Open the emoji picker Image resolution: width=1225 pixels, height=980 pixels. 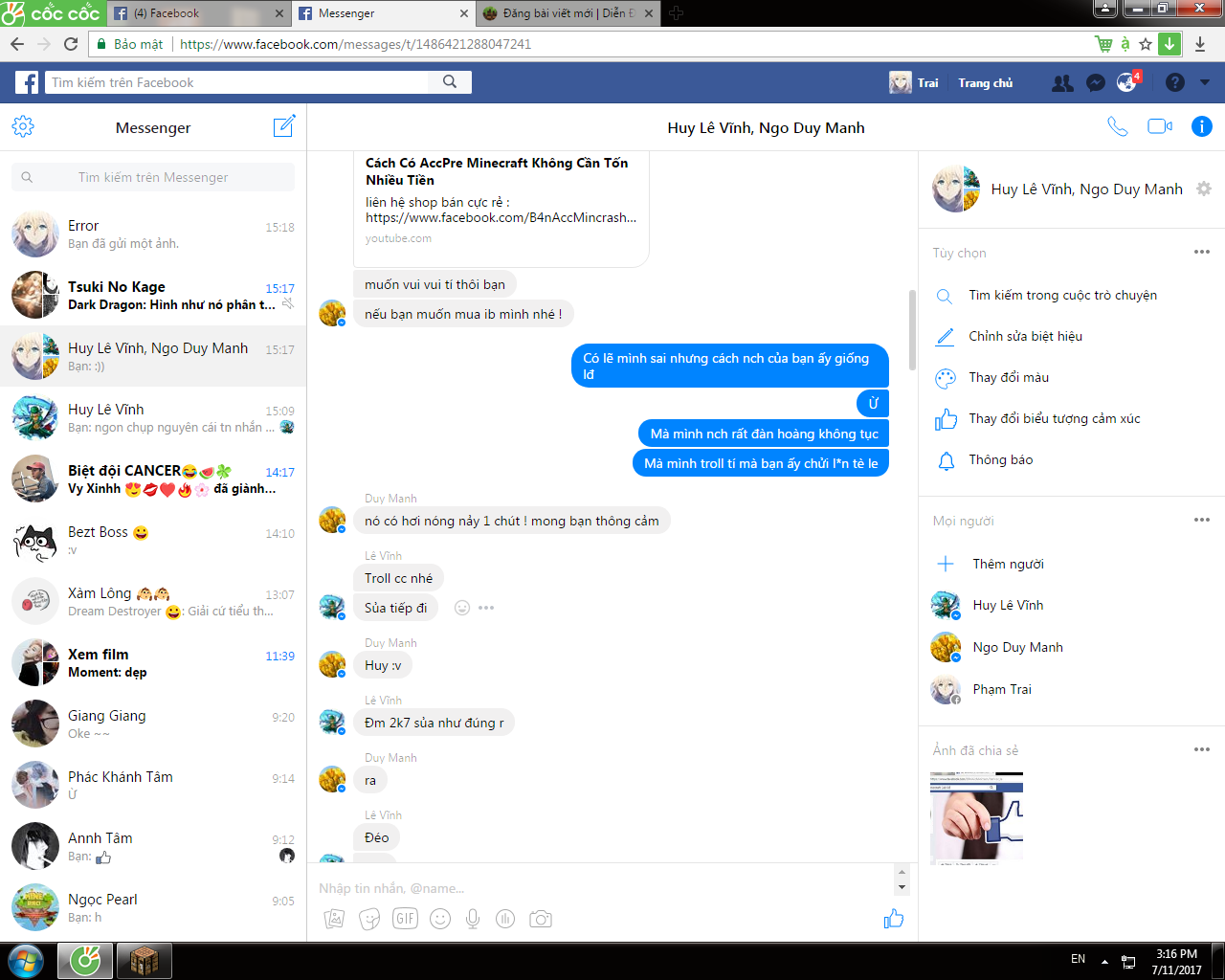pyautogui.click(x=440, y=919)
